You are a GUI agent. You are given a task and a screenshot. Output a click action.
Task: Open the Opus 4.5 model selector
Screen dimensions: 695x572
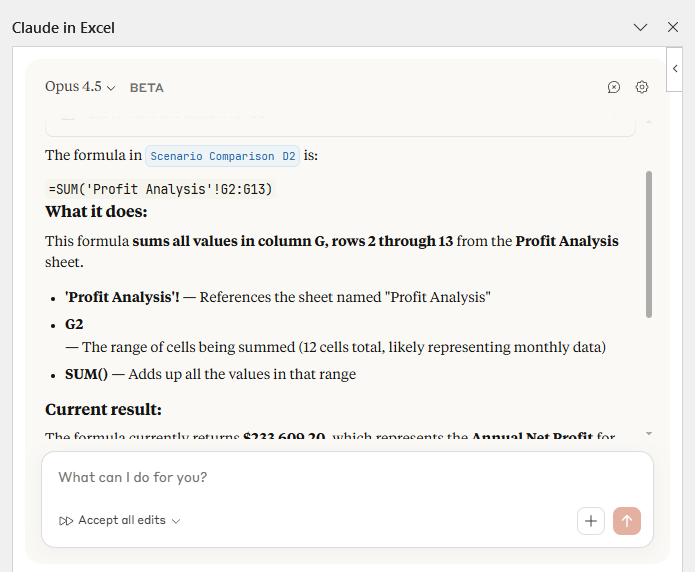(x=80, y=87)
